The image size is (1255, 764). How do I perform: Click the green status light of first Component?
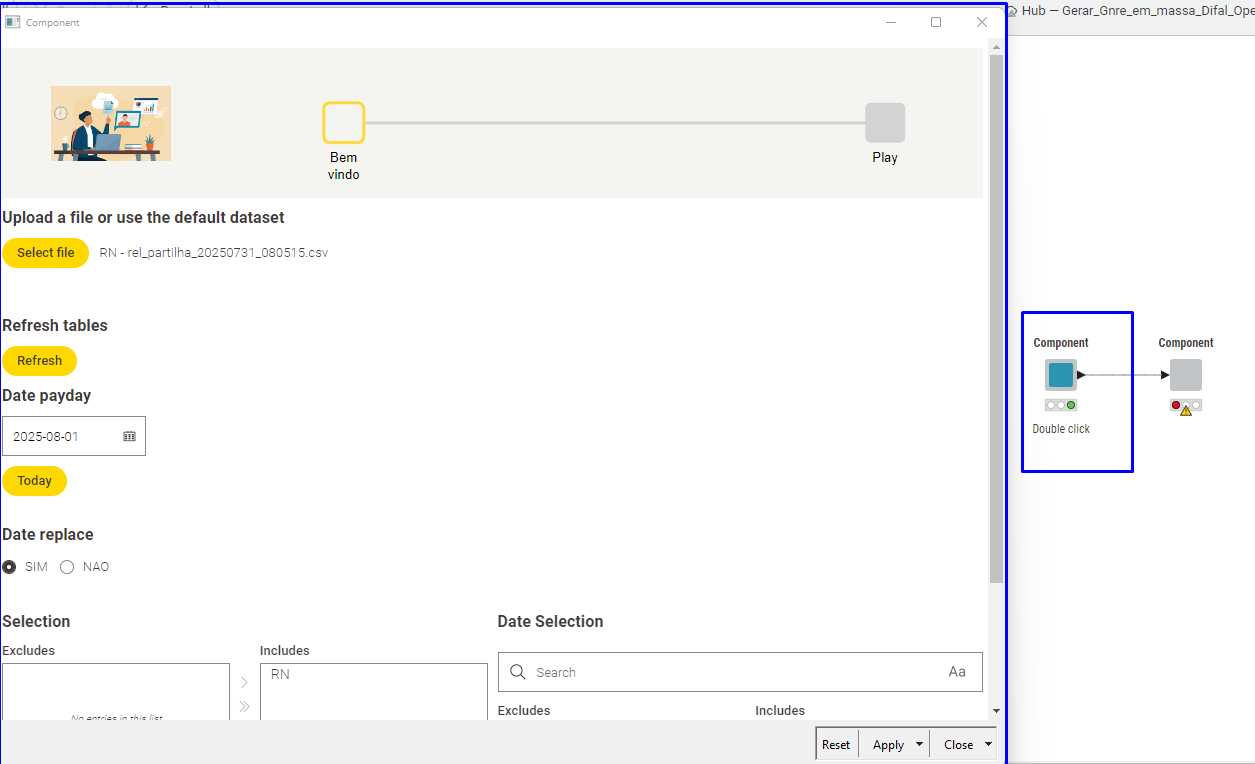[1071, 405]
